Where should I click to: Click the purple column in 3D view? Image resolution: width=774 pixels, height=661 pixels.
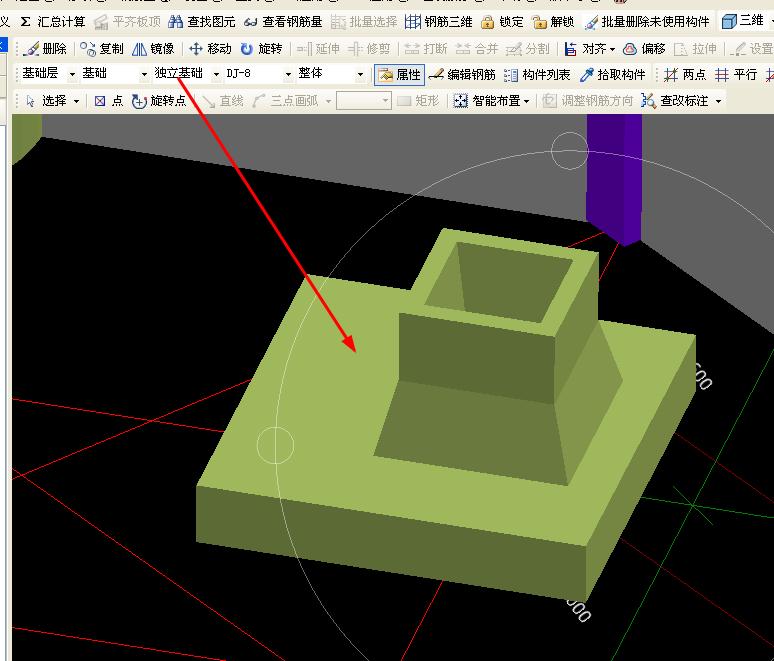(x=614, y=180)
